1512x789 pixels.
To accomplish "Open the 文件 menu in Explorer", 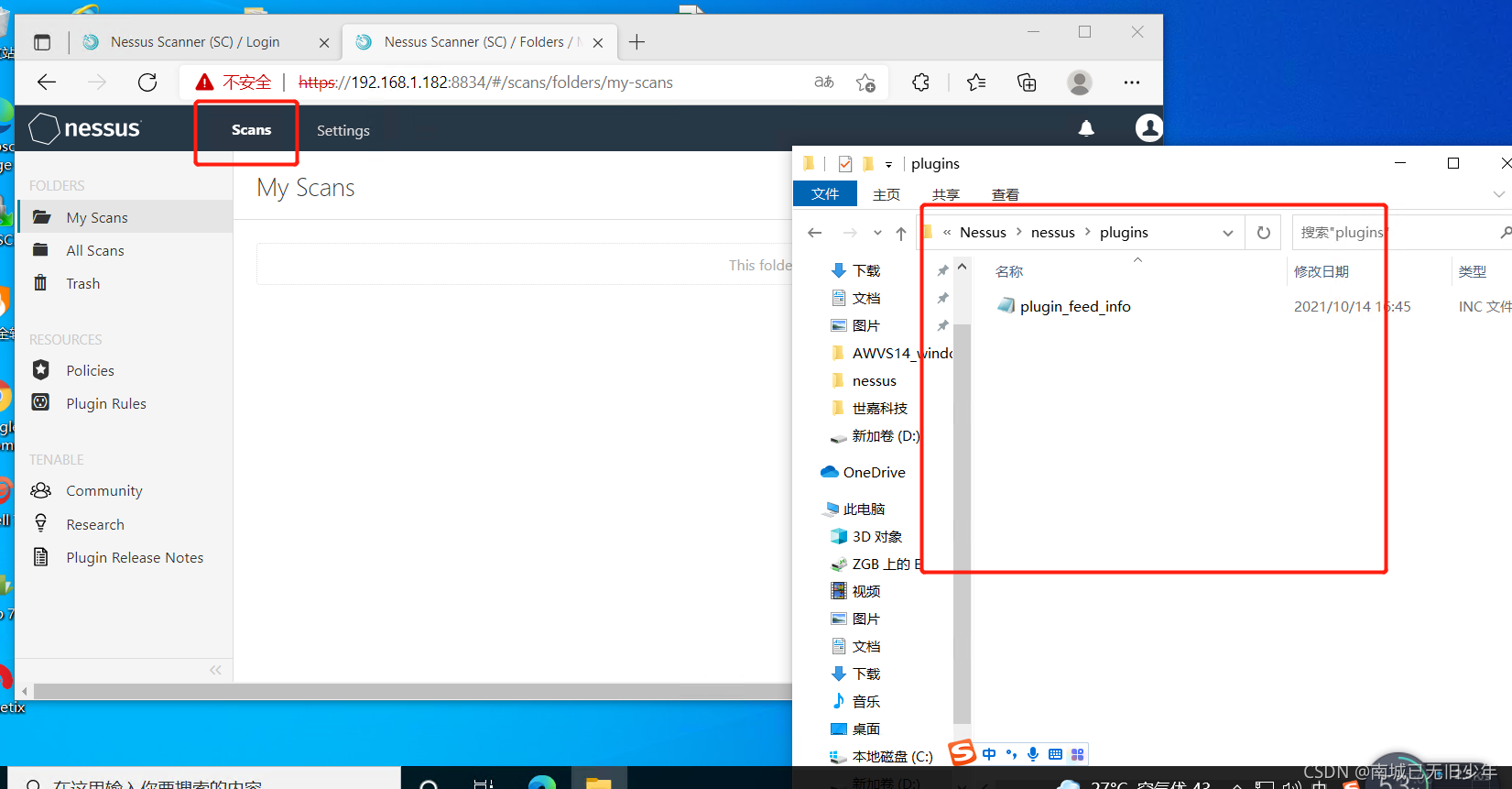I will tap(825, 194).
